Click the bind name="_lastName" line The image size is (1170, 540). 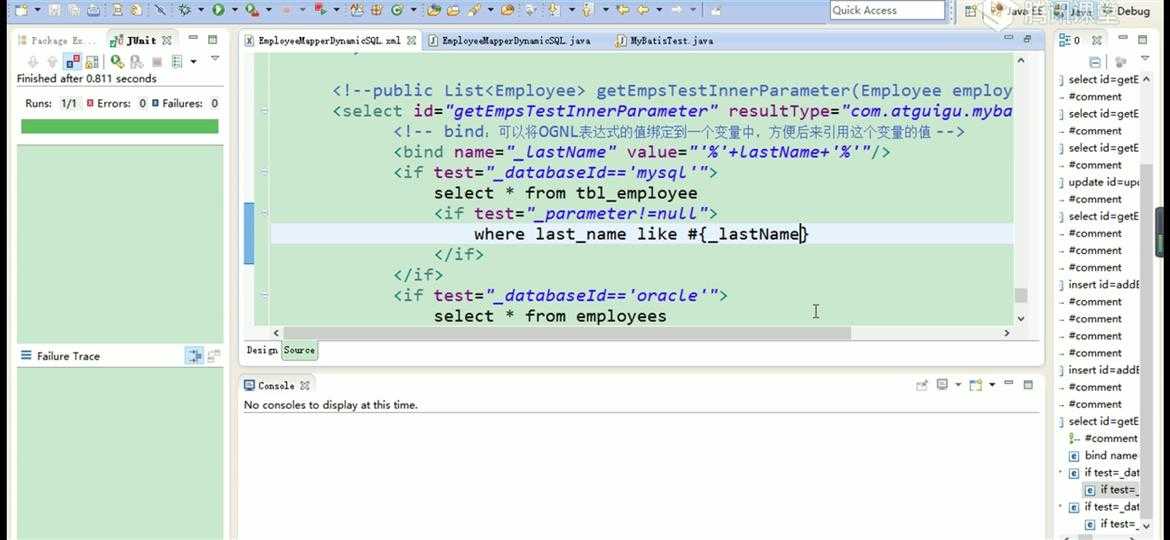coord(642,152)
